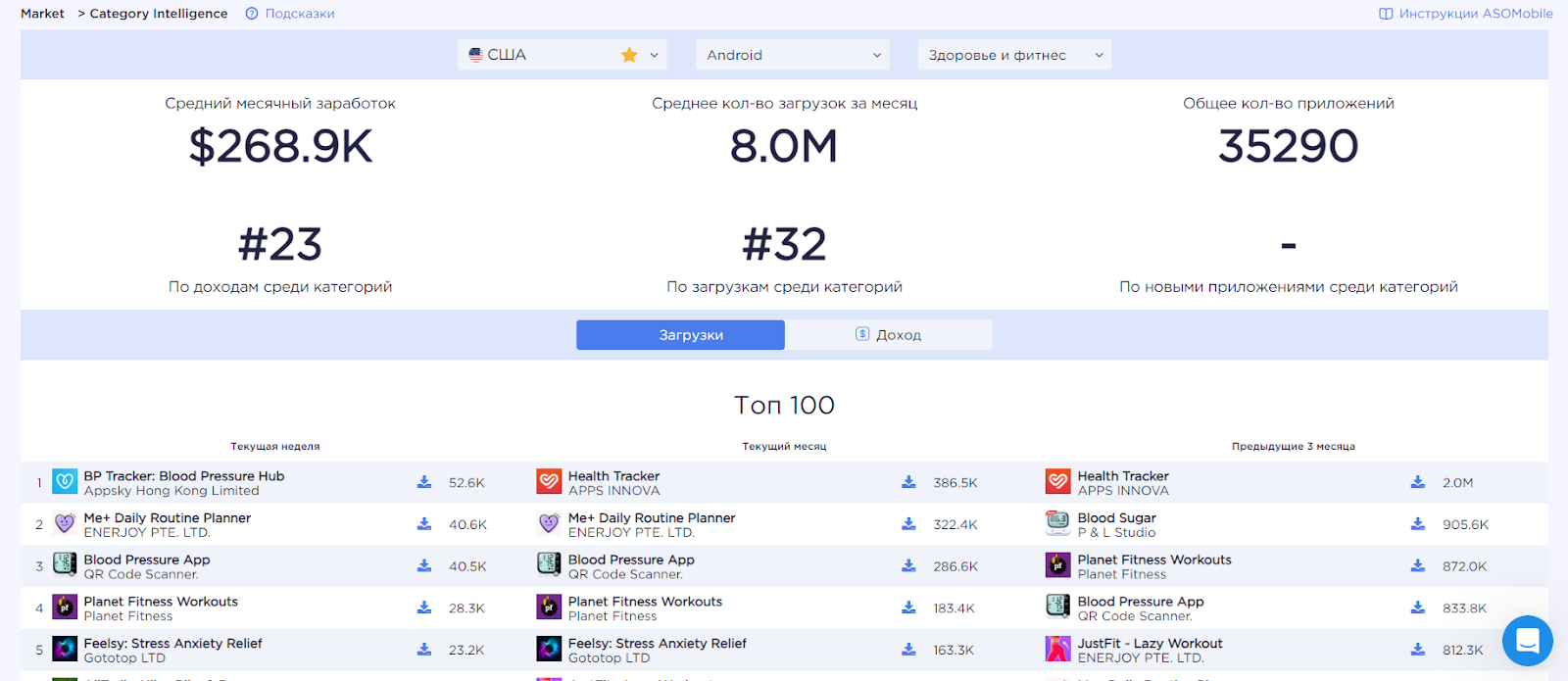The height and width of the screenshot is (681, 1568).
Task: Click the Текущая неделя column header
Action: point(275,447)
